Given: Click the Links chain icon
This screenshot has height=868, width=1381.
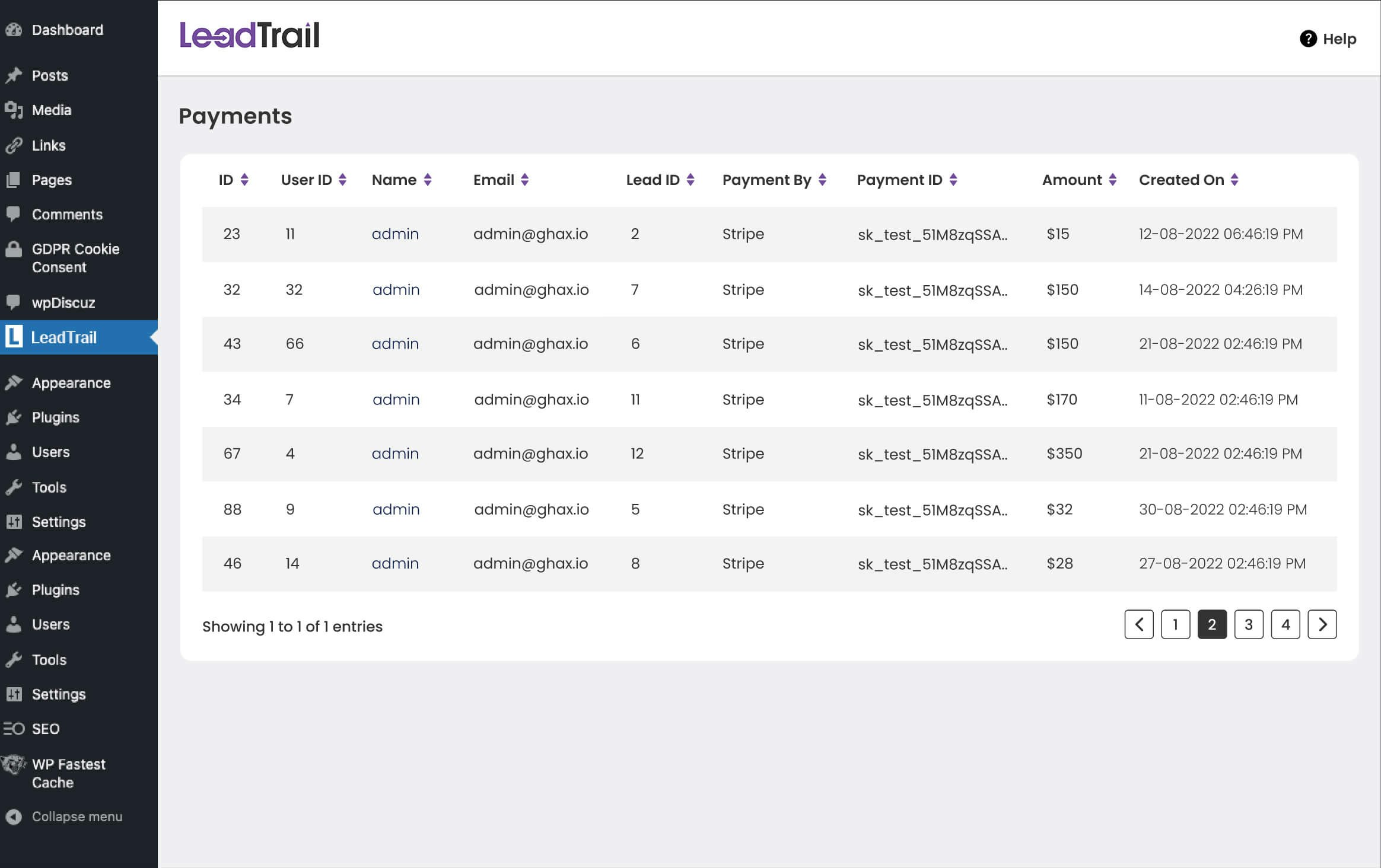Looking at the screenshot, I should pyautogui.click(x=14, y=145).
